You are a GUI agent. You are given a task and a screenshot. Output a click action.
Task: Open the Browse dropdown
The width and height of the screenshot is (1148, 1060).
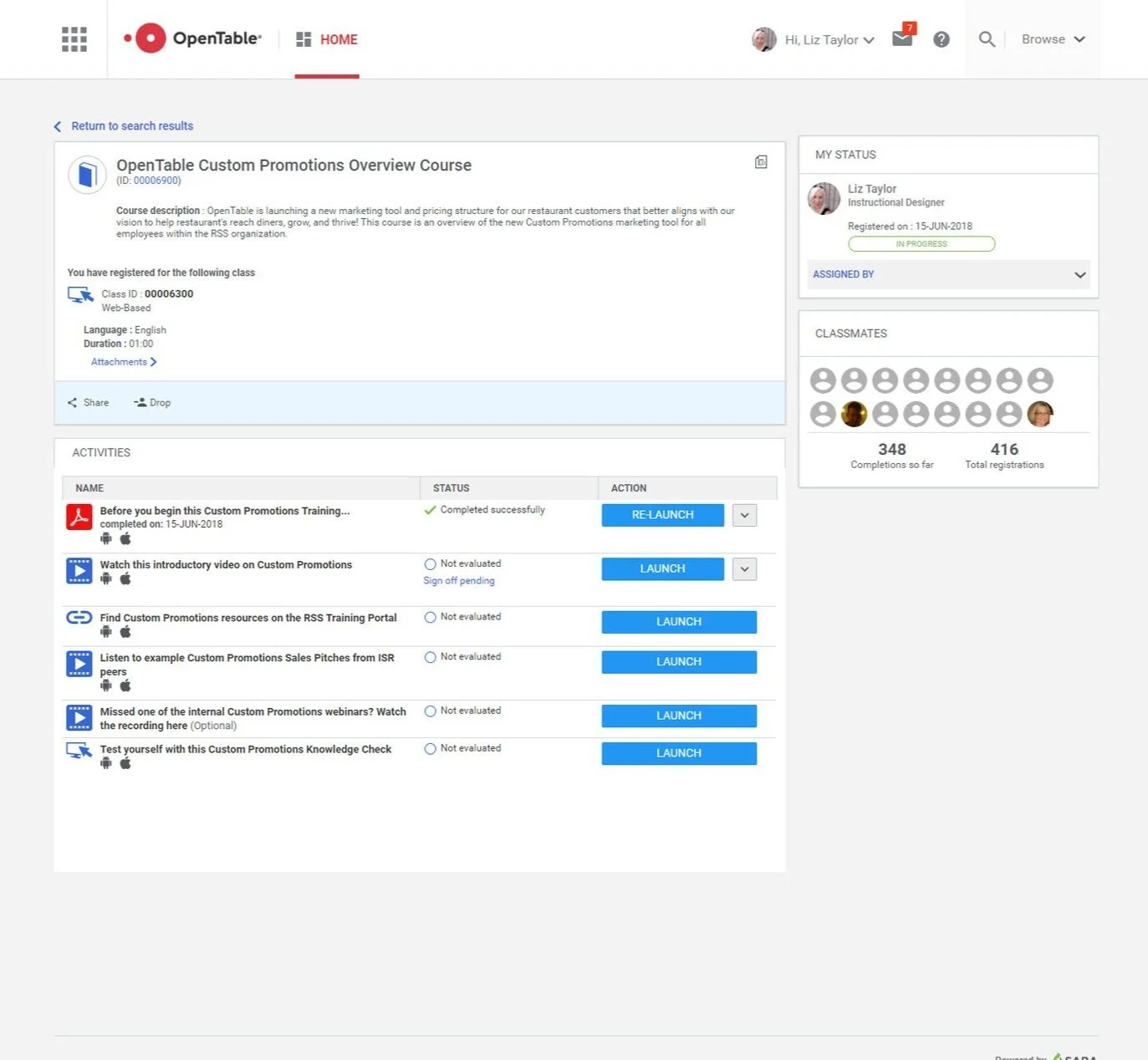1054,39
